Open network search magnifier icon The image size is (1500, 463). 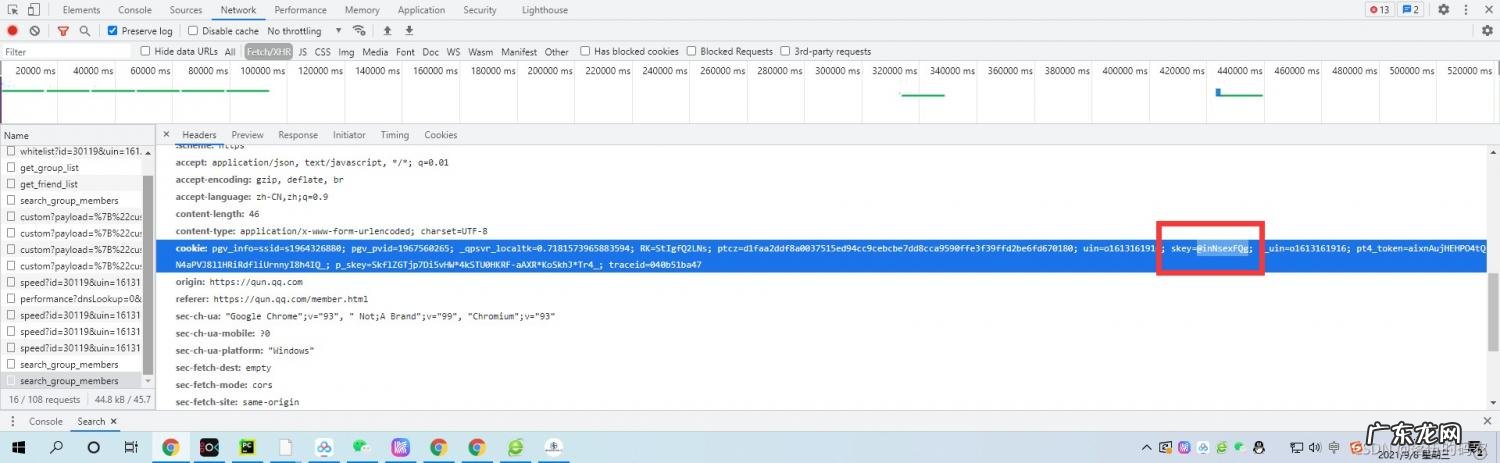point(85,31)
